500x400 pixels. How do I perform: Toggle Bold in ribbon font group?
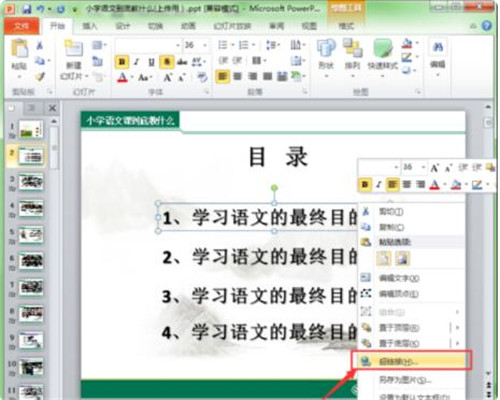[122, 62]
